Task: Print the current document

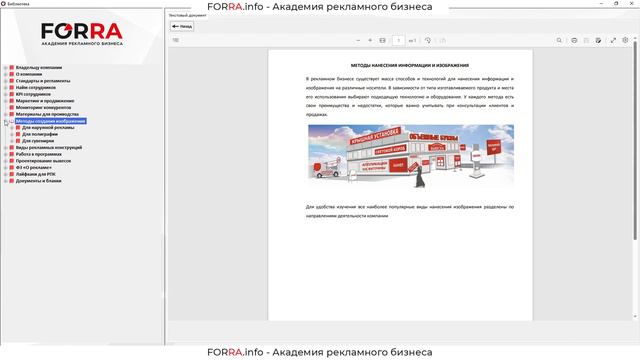Action: [574, 40]
